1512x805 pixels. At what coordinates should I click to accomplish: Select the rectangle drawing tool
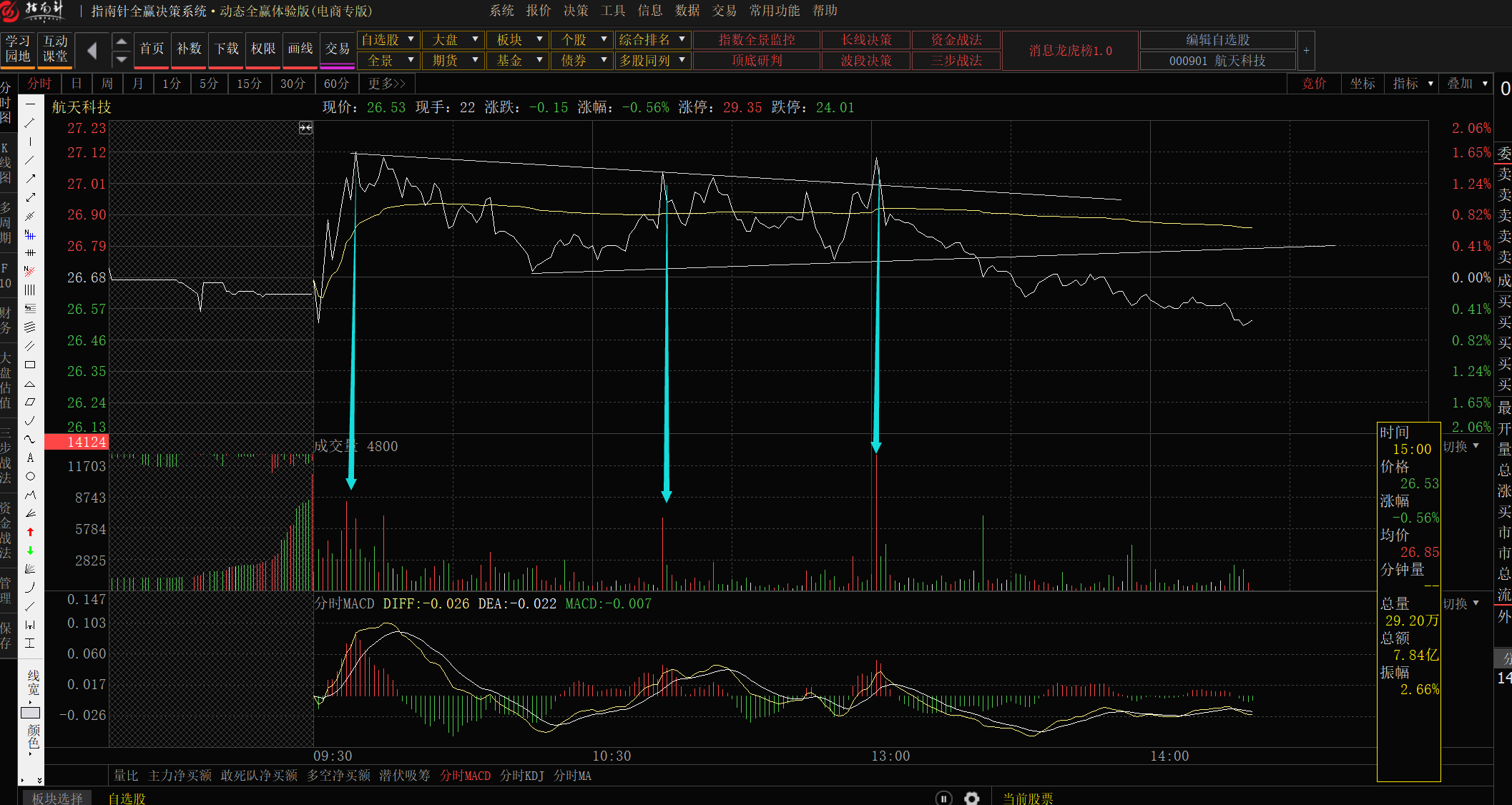(x=30, y=365)
